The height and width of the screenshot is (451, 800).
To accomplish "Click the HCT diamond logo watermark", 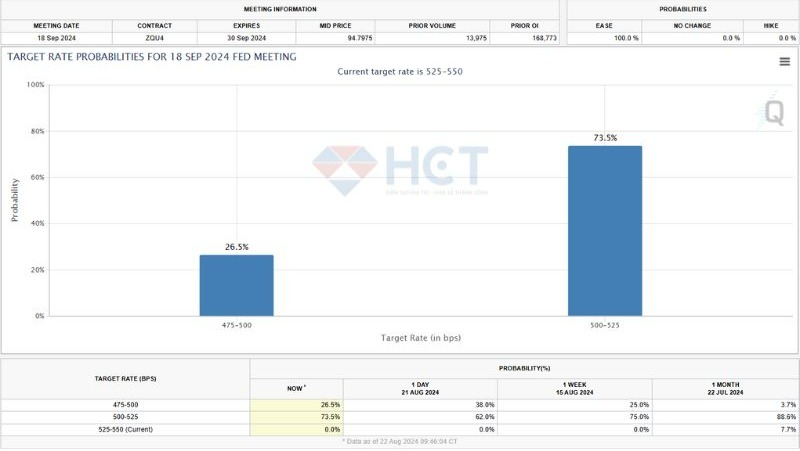I will click(345, 169).
